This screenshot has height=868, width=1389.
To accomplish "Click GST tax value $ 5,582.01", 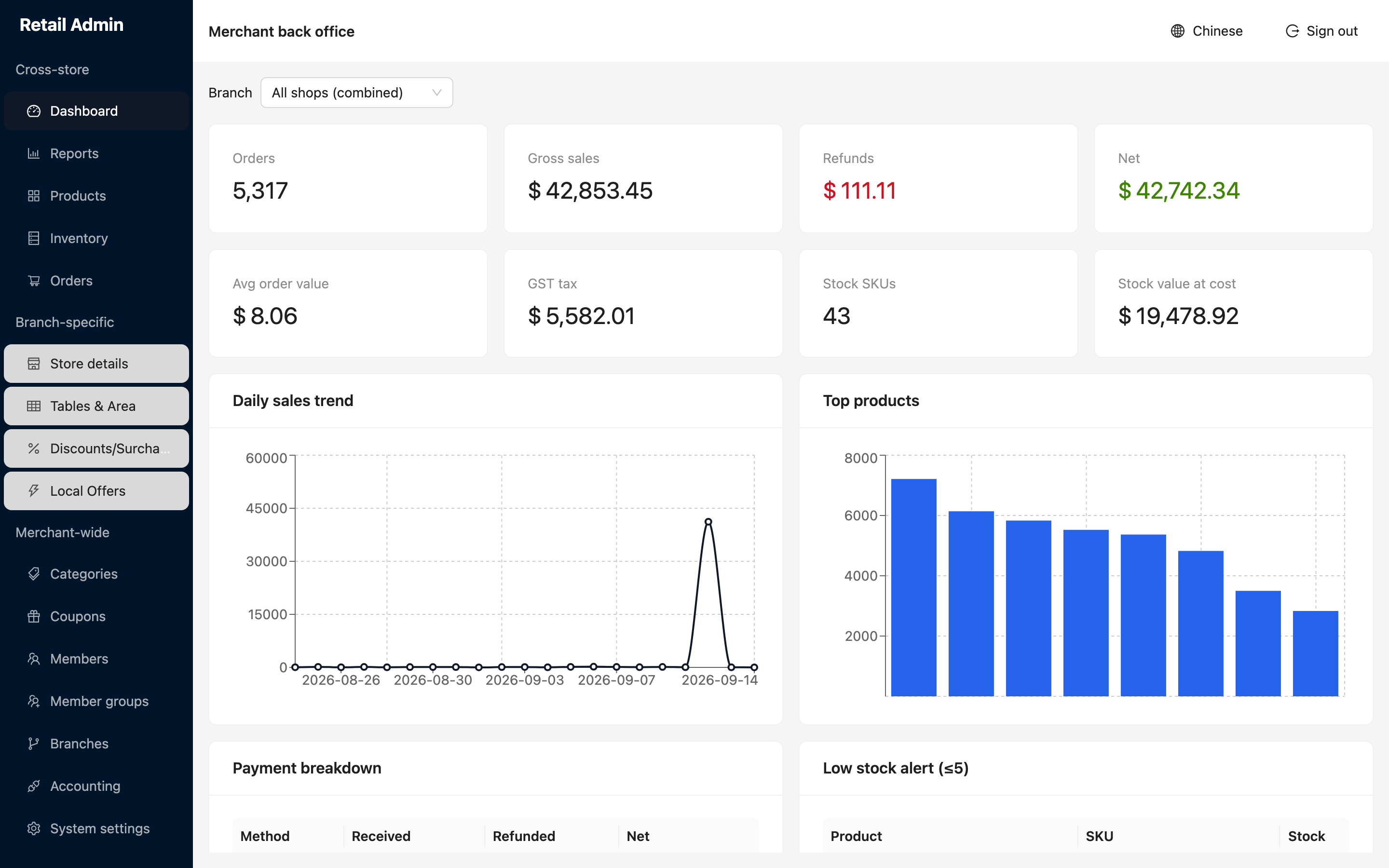I will tap(581, 316).
